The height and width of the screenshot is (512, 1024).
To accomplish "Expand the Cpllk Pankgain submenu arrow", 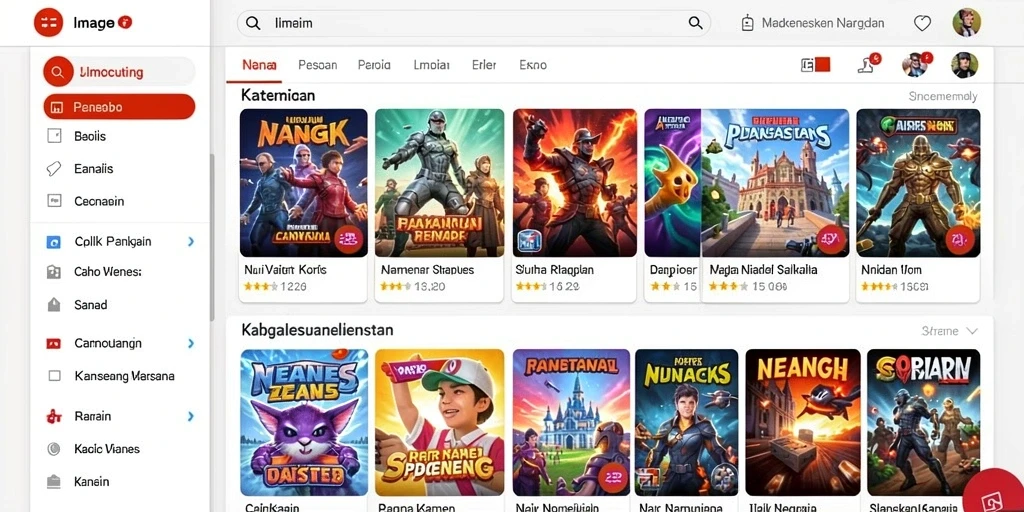I will pyautogui.click(x=191, y=242).
